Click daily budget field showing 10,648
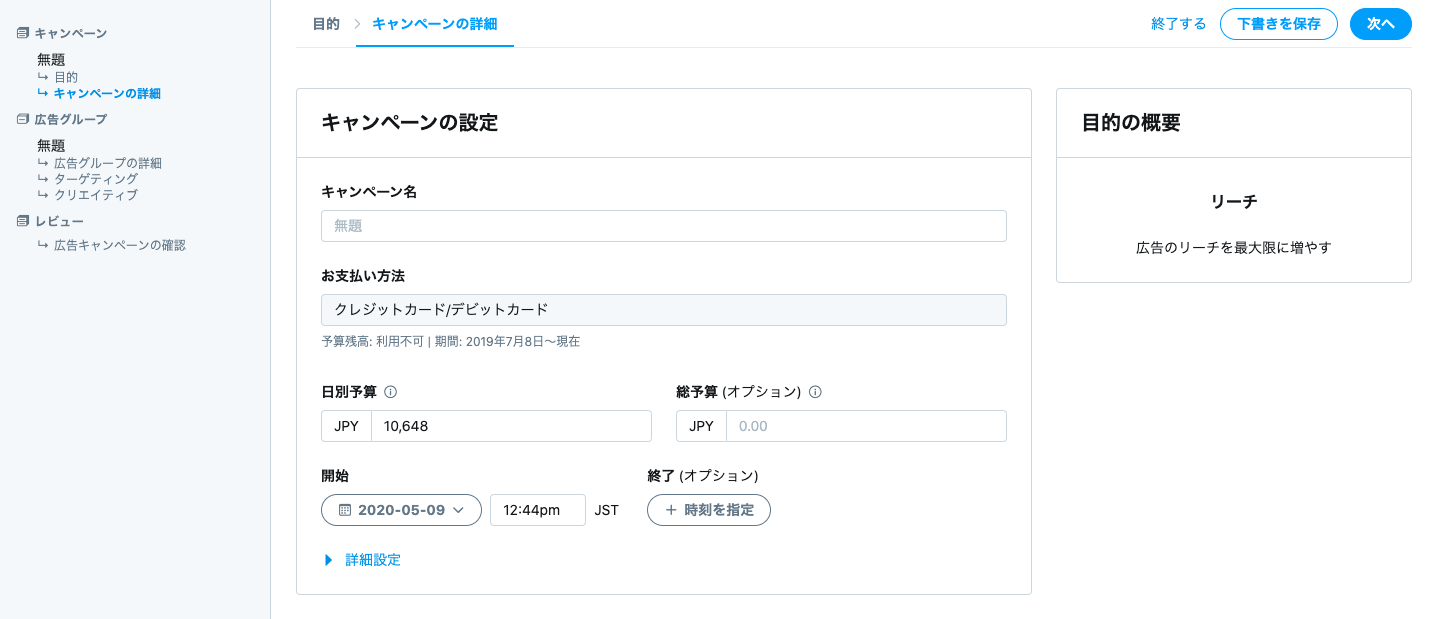1434x619 pixels. (x=512, y=426)
